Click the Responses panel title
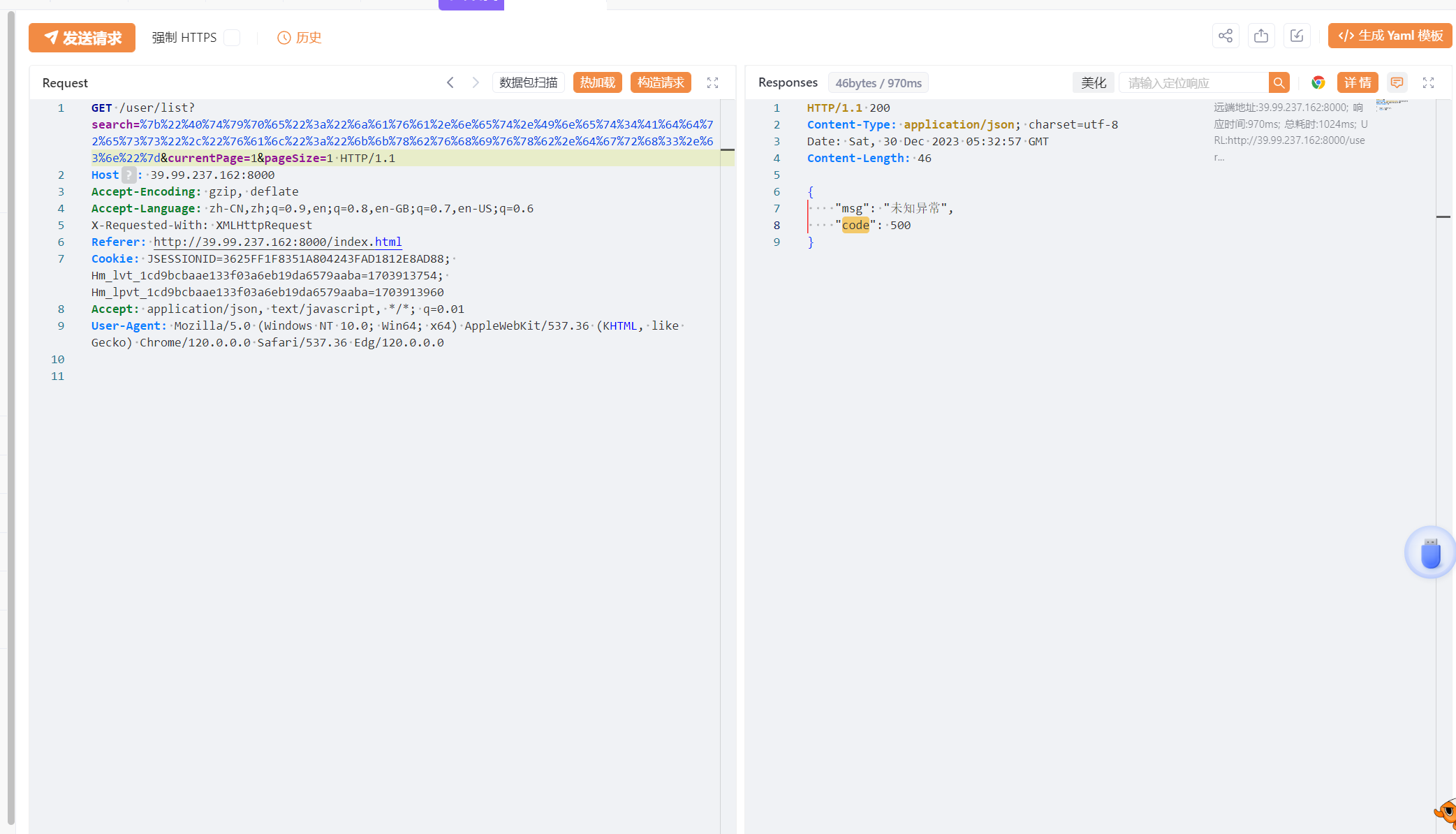The width and height of the screenshot is (1456, 834). point(788,82)
